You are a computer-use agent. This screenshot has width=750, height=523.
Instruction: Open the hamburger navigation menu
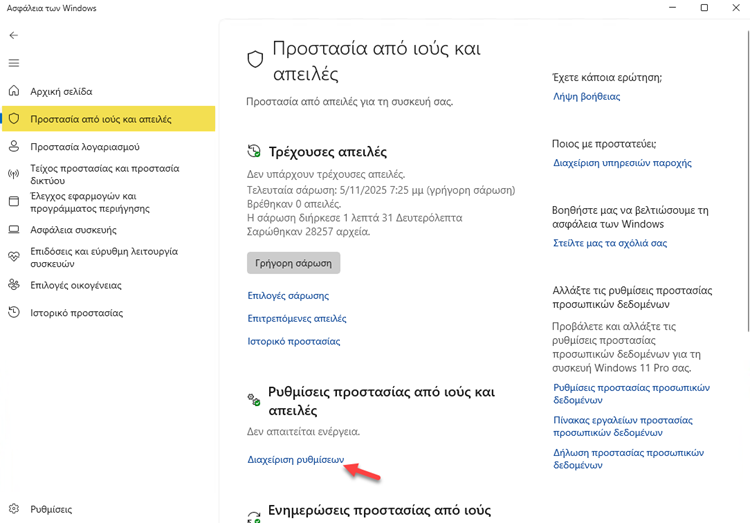pos(14,63)
